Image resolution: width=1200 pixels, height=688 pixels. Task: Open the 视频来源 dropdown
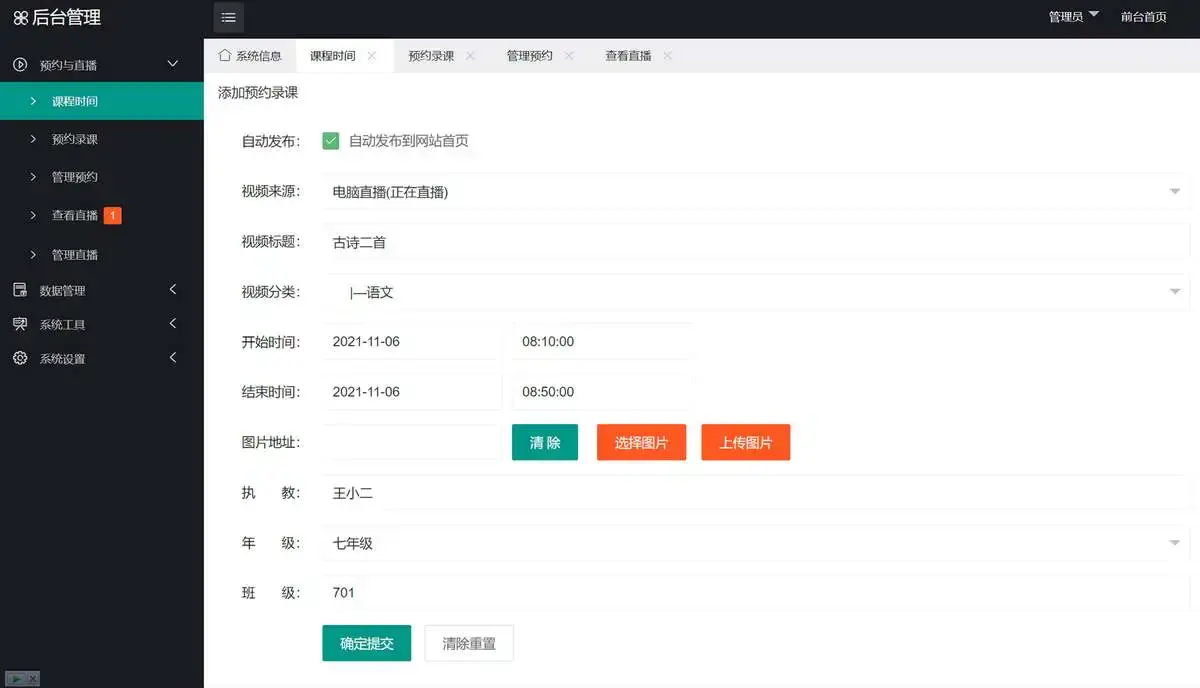tap(1176, 192)
